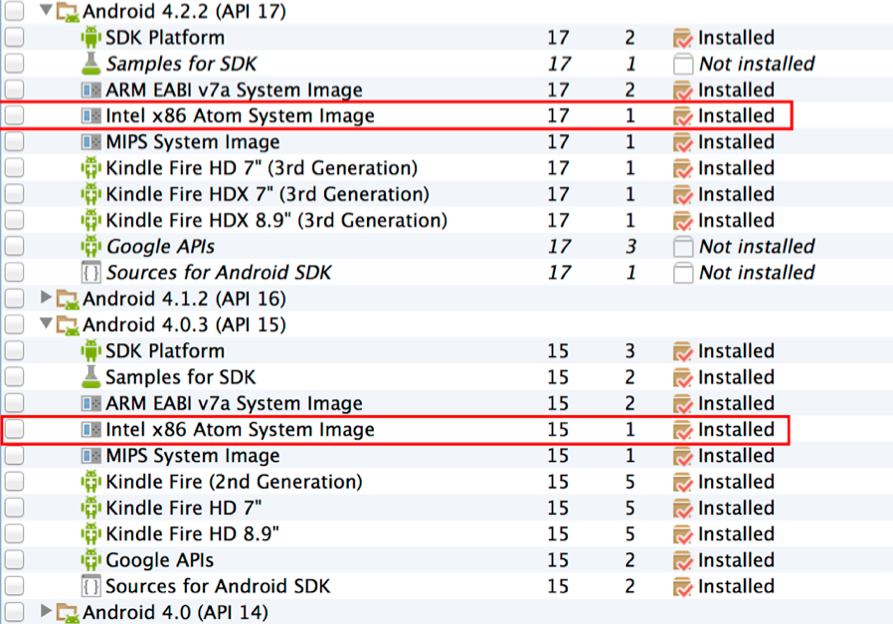
Task: Click the Not installed icon for API 17 Google APIs
Action: point(683,247)
